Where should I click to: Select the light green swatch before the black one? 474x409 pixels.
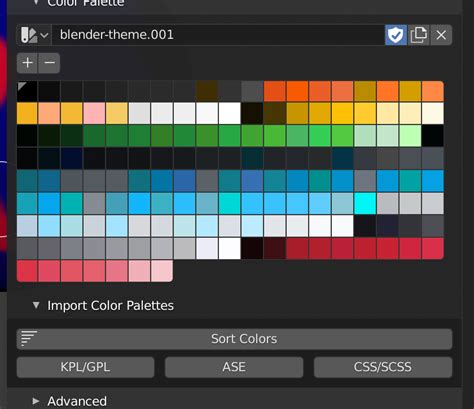[410, 136]
